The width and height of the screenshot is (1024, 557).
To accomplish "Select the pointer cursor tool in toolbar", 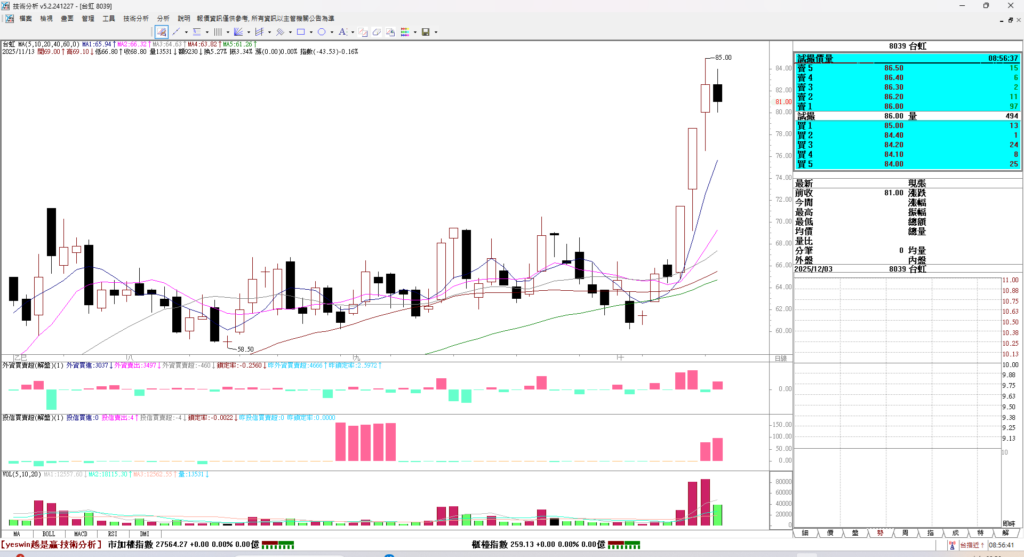I will (162, 32).
